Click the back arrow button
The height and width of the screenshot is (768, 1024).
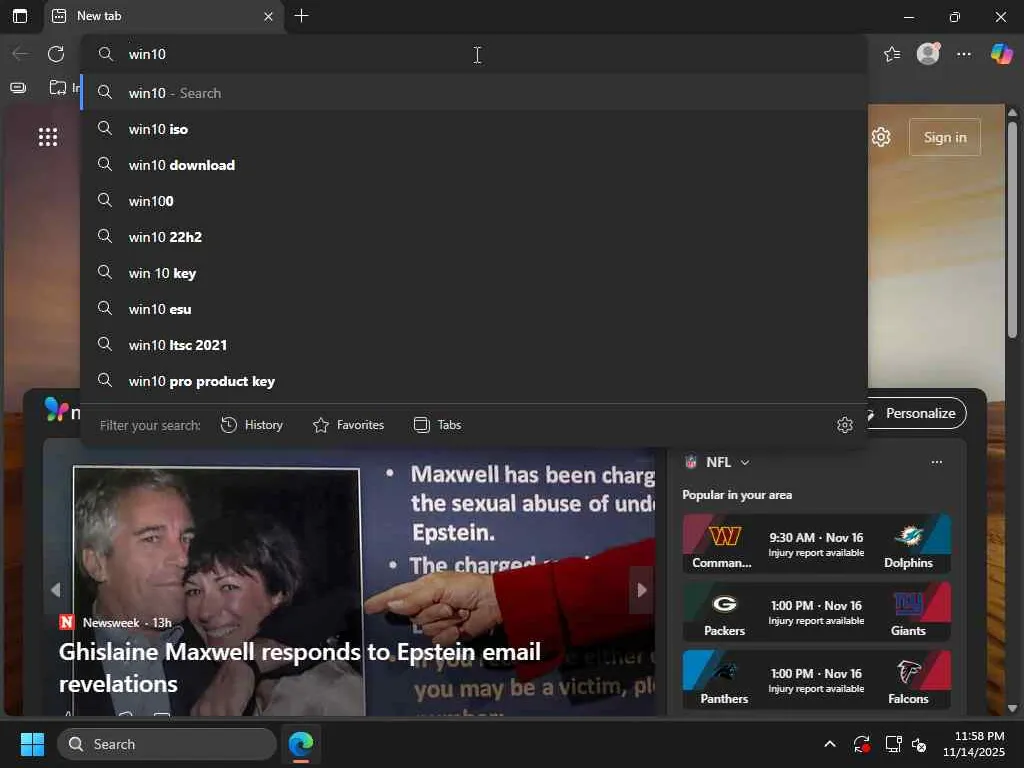click(20, 54)
